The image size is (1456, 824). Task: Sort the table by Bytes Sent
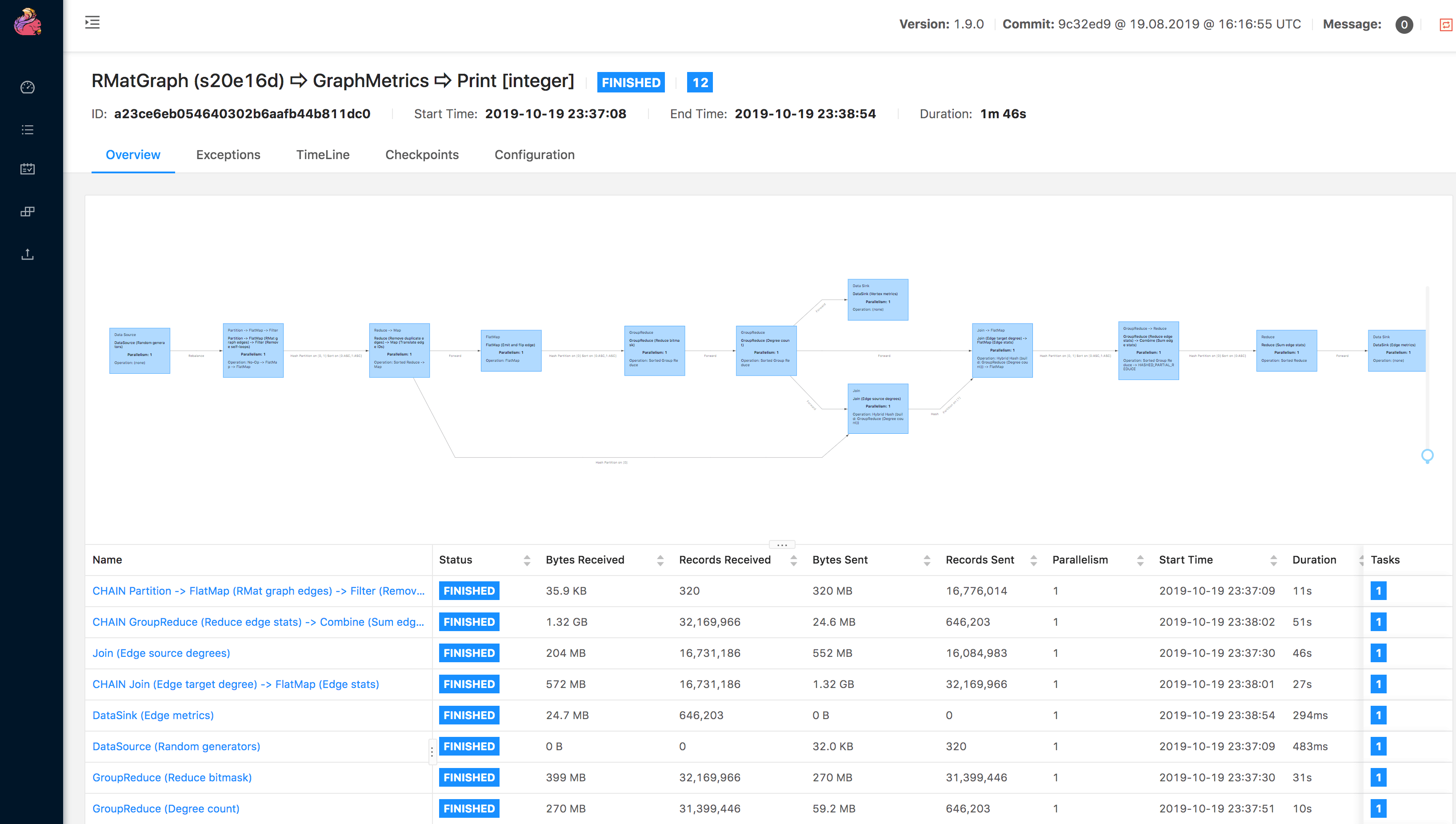(x=927, y=560)
